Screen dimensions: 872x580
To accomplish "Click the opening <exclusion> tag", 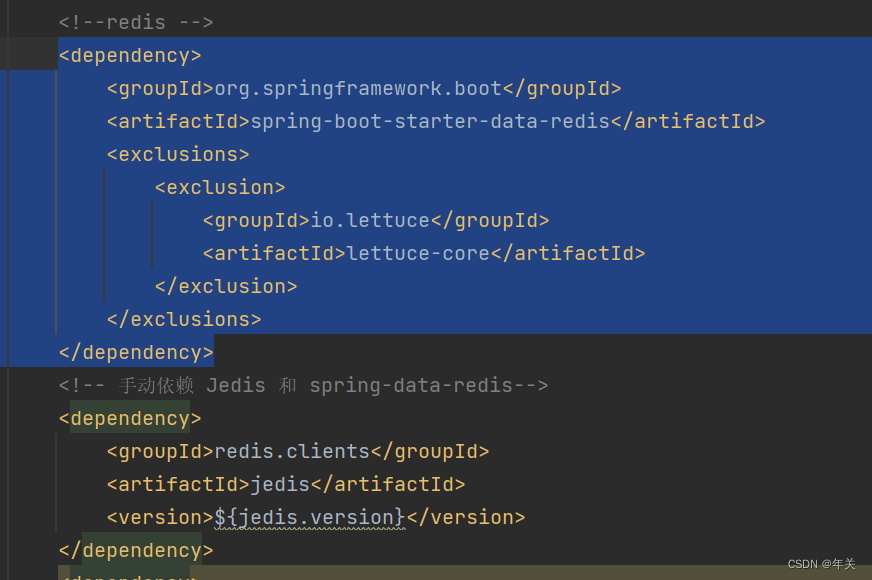I will (x=220, y=187).
